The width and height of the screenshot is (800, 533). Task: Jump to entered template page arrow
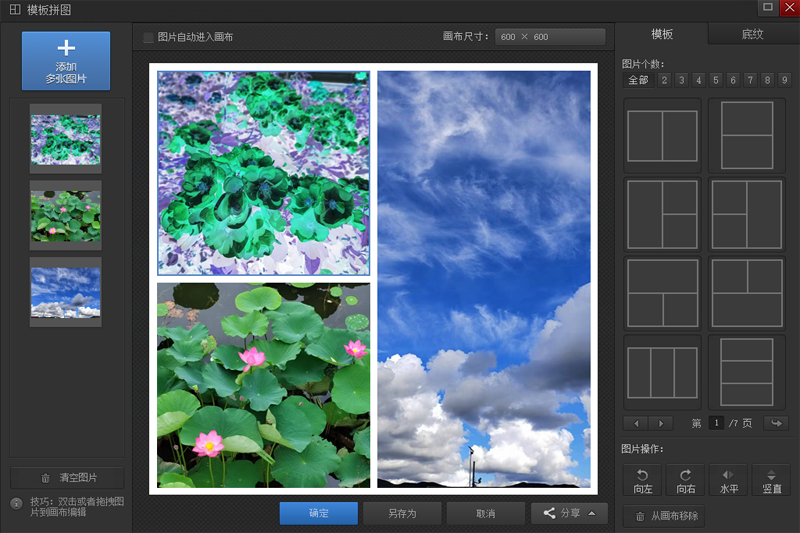click(777, 423)
